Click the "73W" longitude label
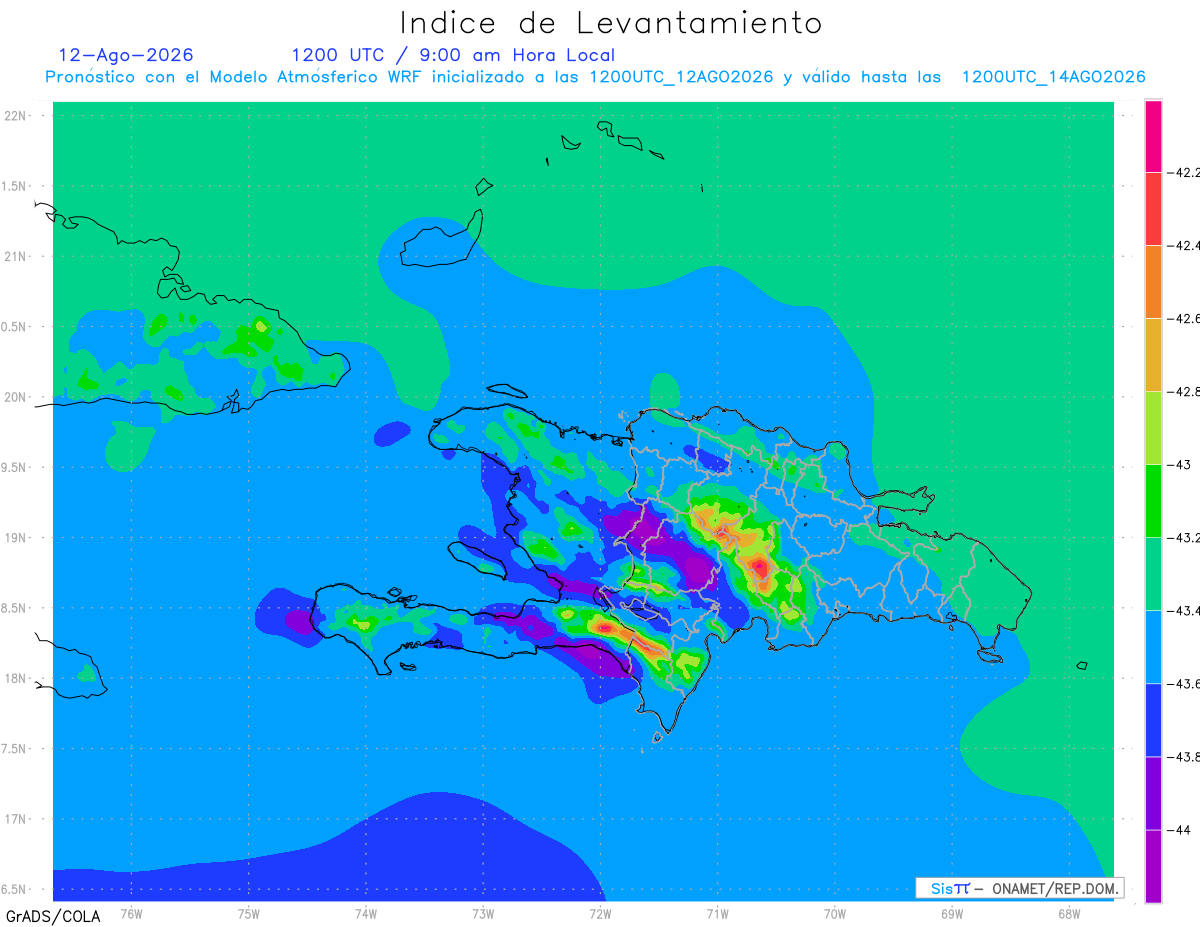Screen dimensions: 1200x927 click(483, 913)
